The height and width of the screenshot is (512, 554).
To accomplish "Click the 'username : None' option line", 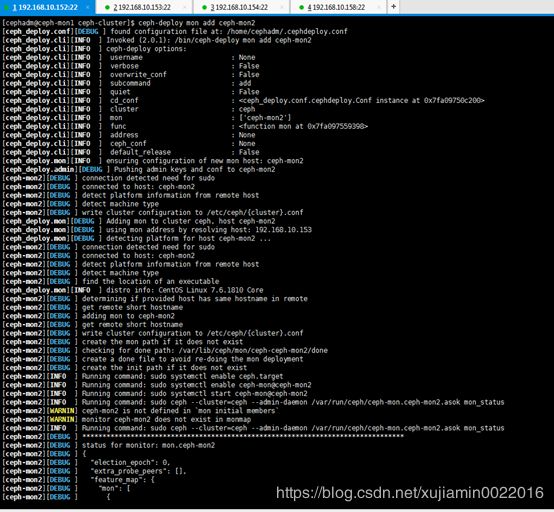I will click(x=129, y=57).
